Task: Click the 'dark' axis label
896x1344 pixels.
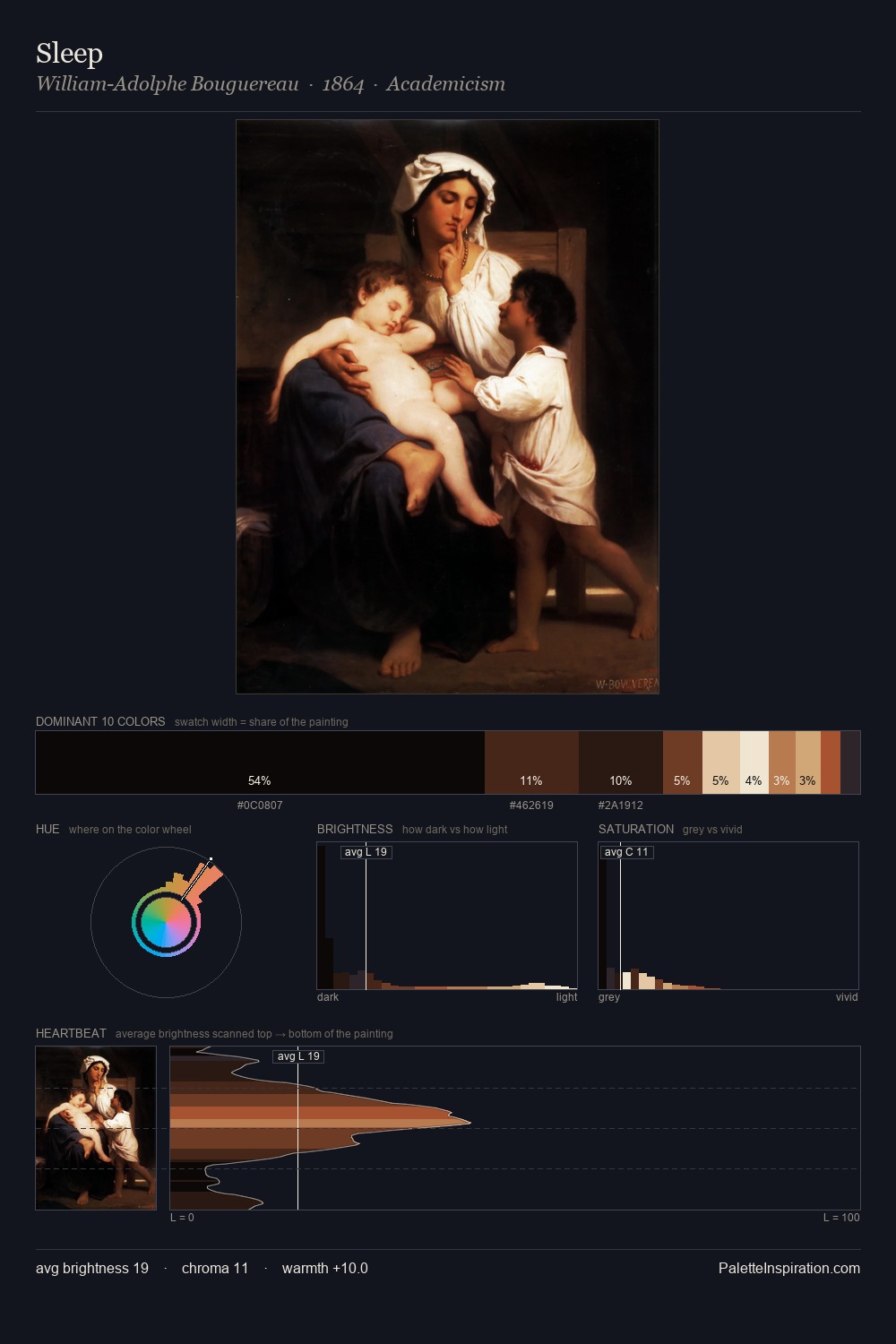Action: click(328, 997)
